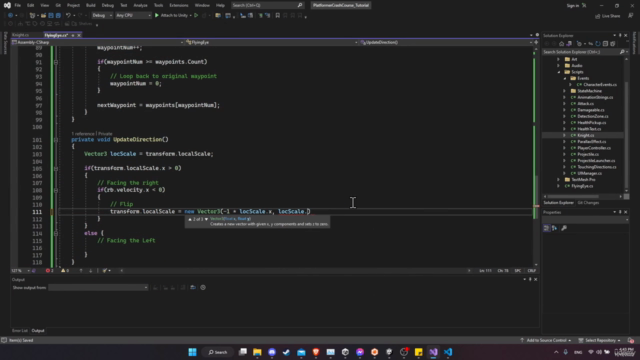The width and height of the screenshot is (640, 360).
Task: Toggle auto-hide pin on Properties panel
Action: [x=620, y=212]
